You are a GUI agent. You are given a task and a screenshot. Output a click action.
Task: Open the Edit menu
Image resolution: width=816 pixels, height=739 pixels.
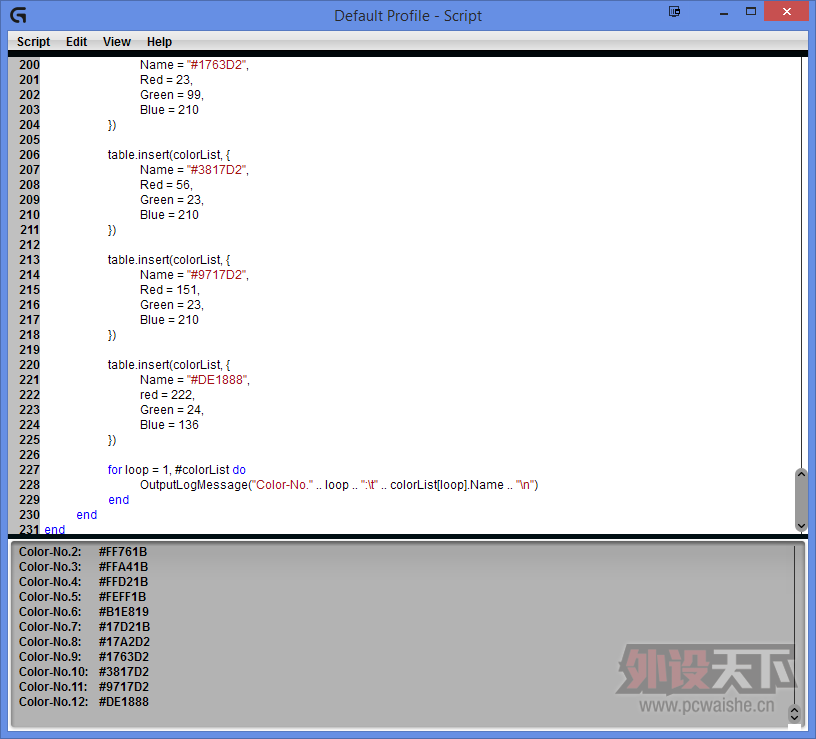pyautogui.click(x=76, y=42)
